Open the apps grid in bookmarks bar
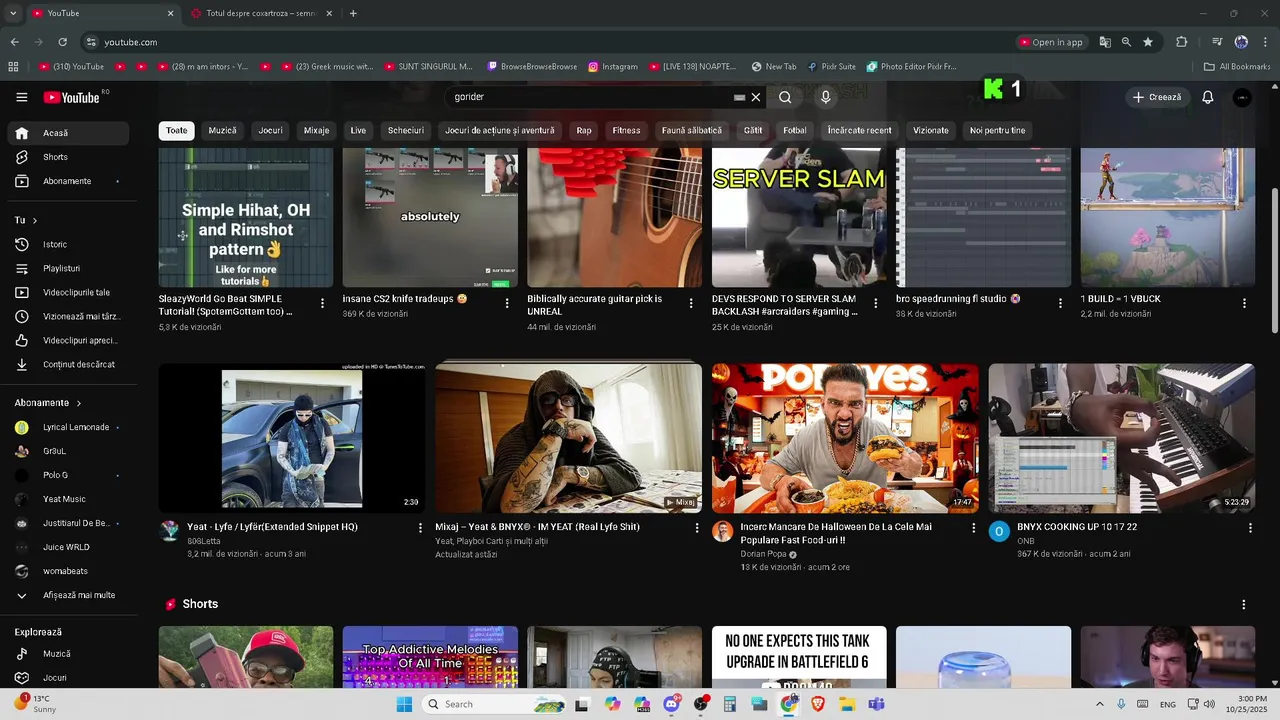 13,67
